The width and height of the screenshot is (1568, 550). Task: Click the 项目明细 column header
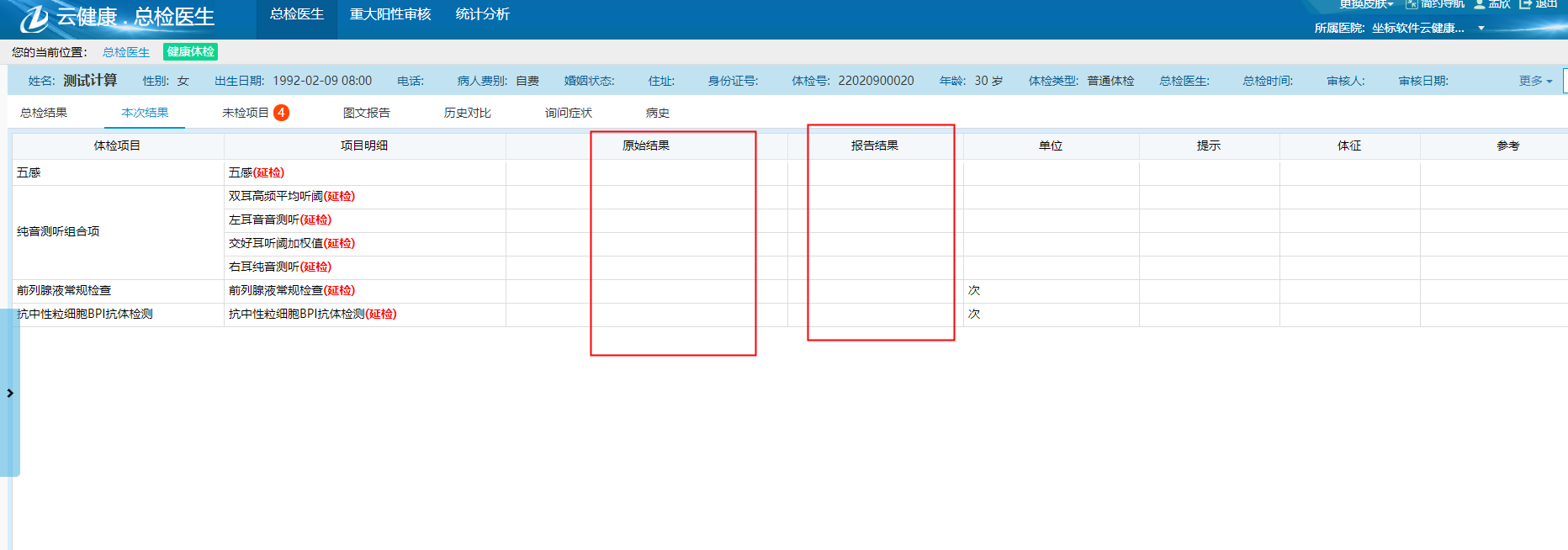[364, 145]
